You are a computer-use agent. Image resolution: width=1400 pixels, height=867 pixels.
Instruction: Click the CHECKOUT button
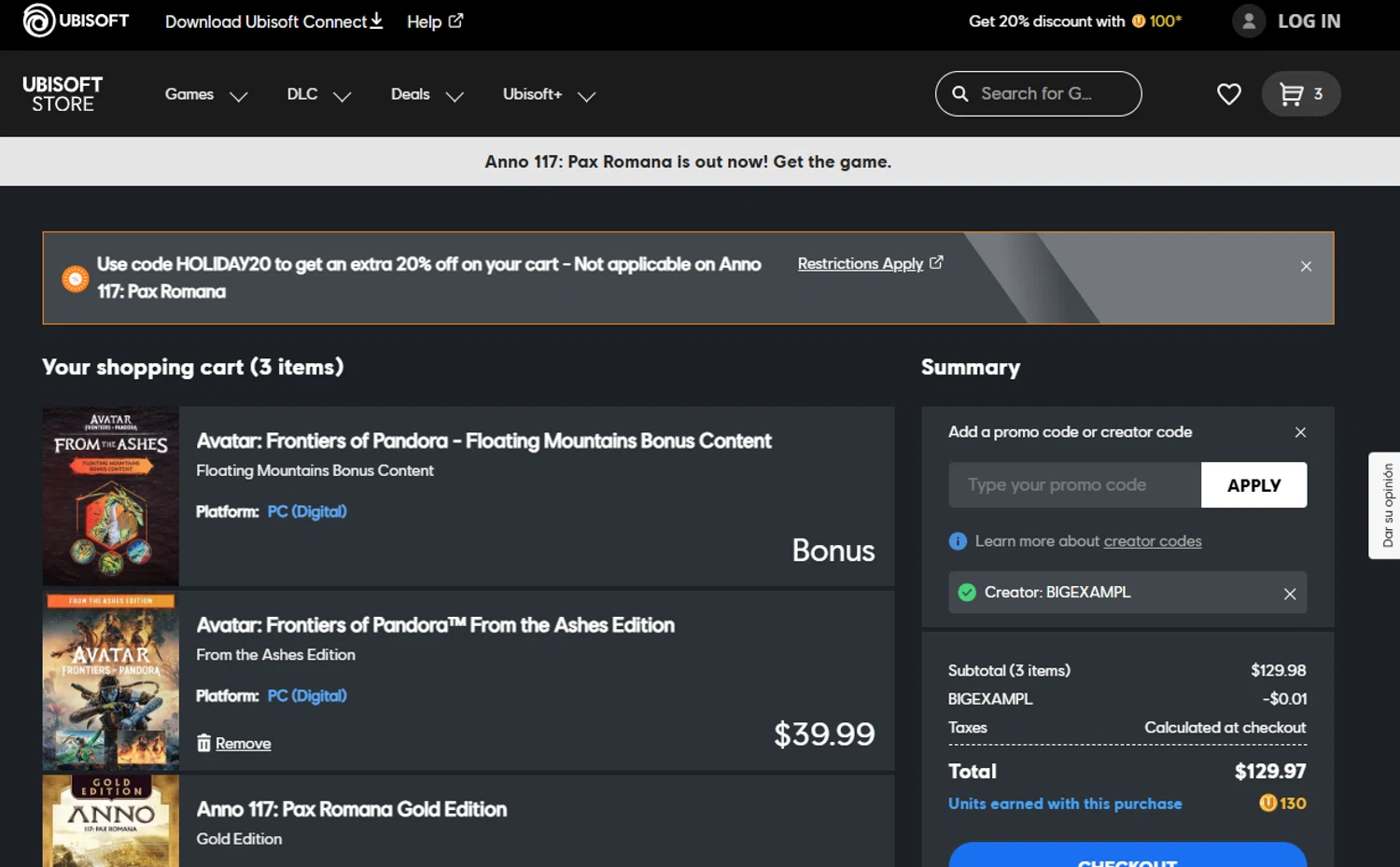(x=1127, y=855)
